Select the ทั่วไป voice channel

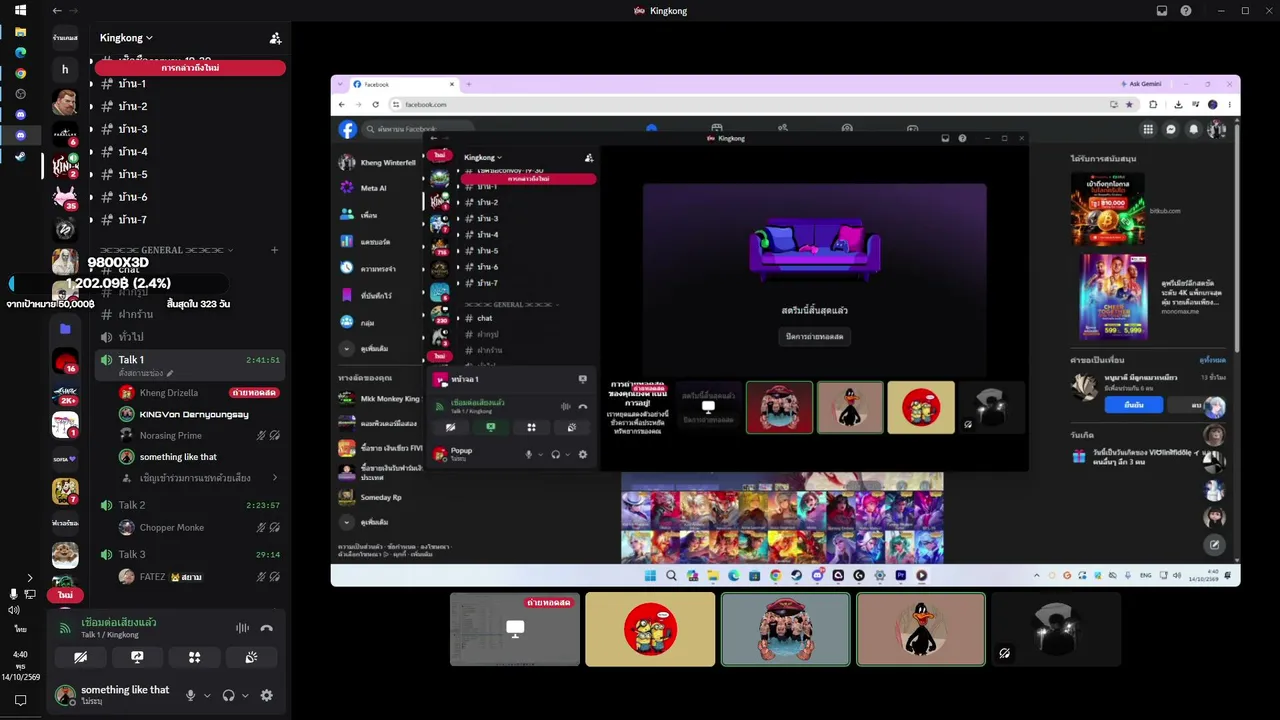(x=190, y=337)
